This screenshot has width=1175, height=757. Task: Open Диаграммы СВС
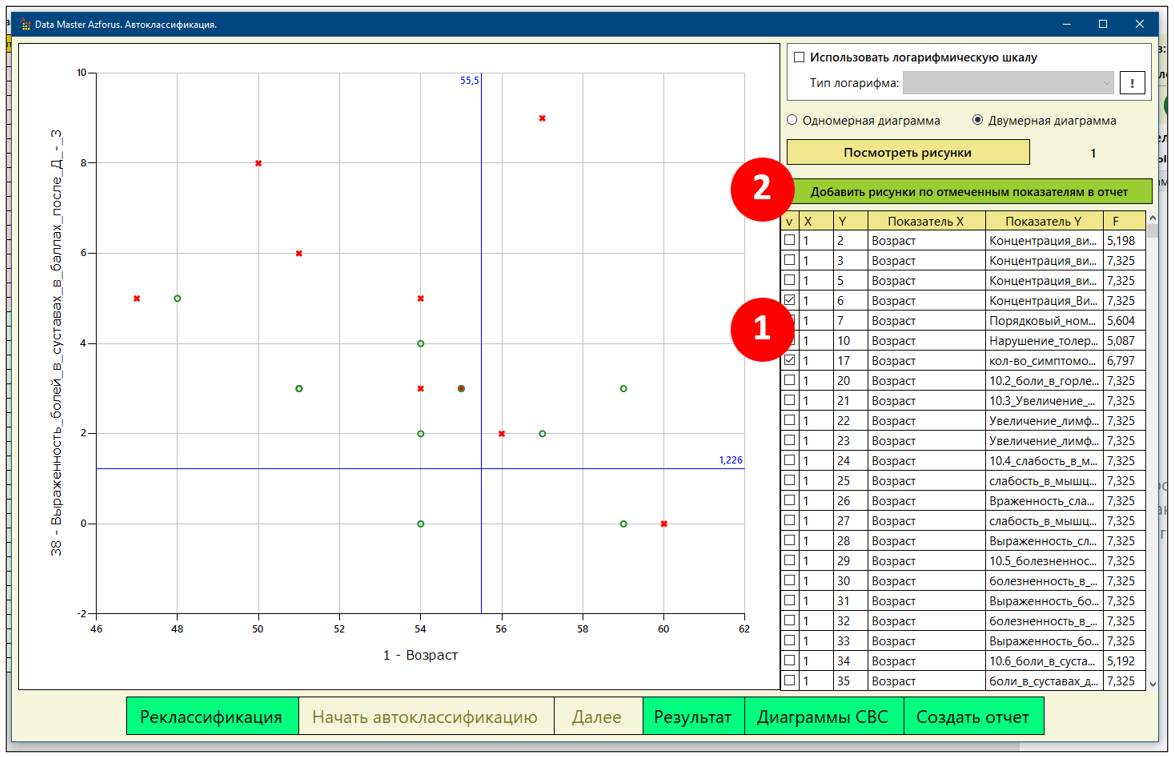(823, 717)
